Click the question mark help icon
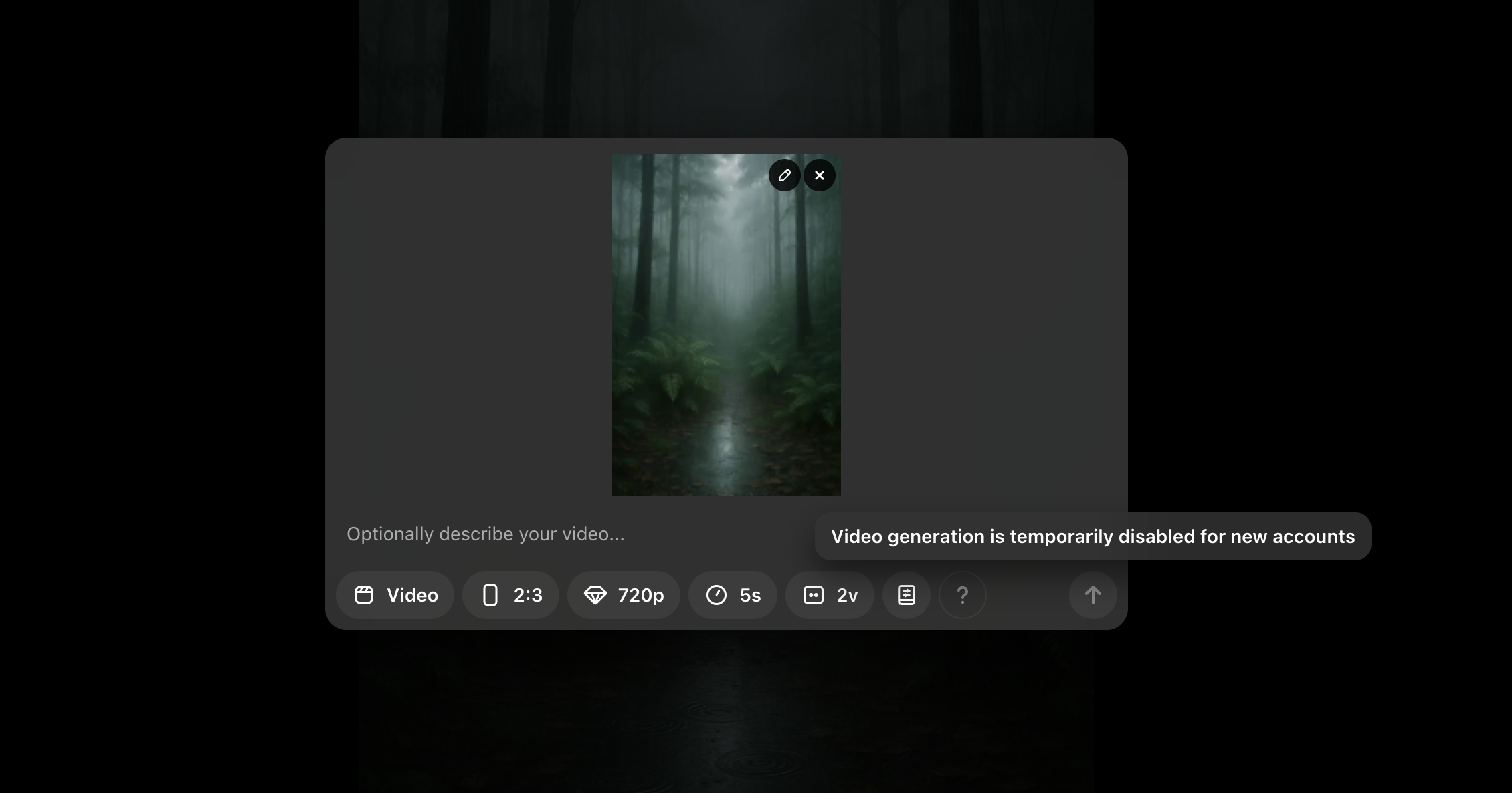The width and height of the screenshot is (1512, 793). [962, 595]
